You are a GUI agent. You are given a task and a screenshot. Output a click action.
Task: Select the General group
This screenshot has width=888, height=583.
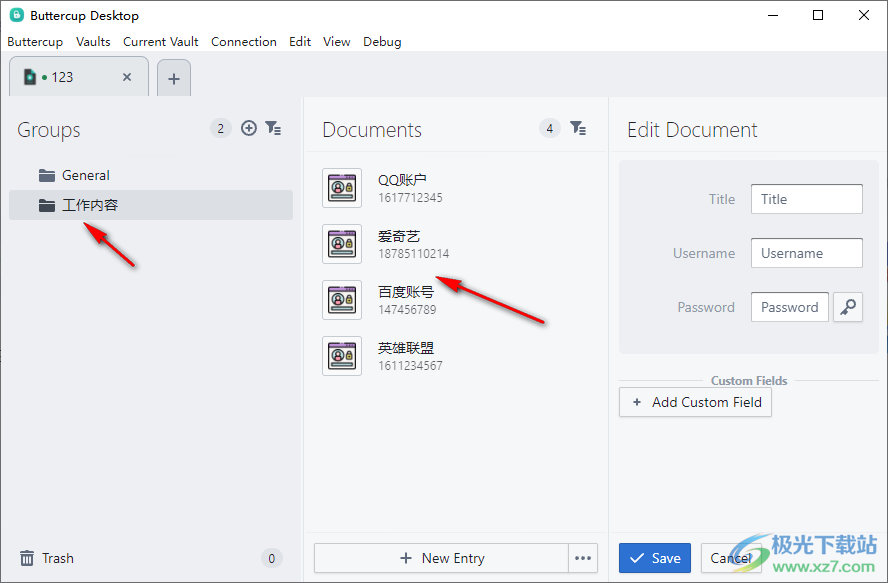151,175
